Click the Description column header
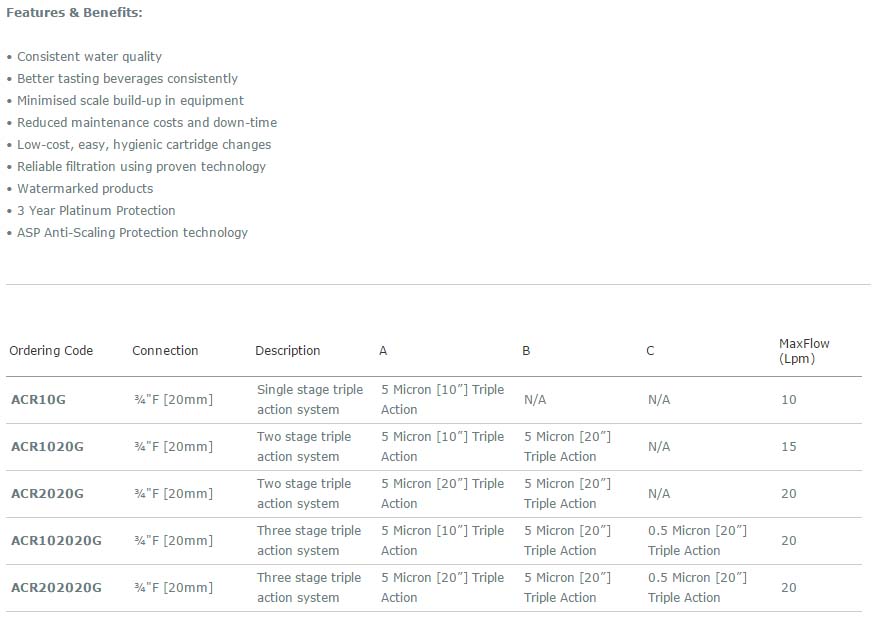879x619 pixels. coord(288,351)
